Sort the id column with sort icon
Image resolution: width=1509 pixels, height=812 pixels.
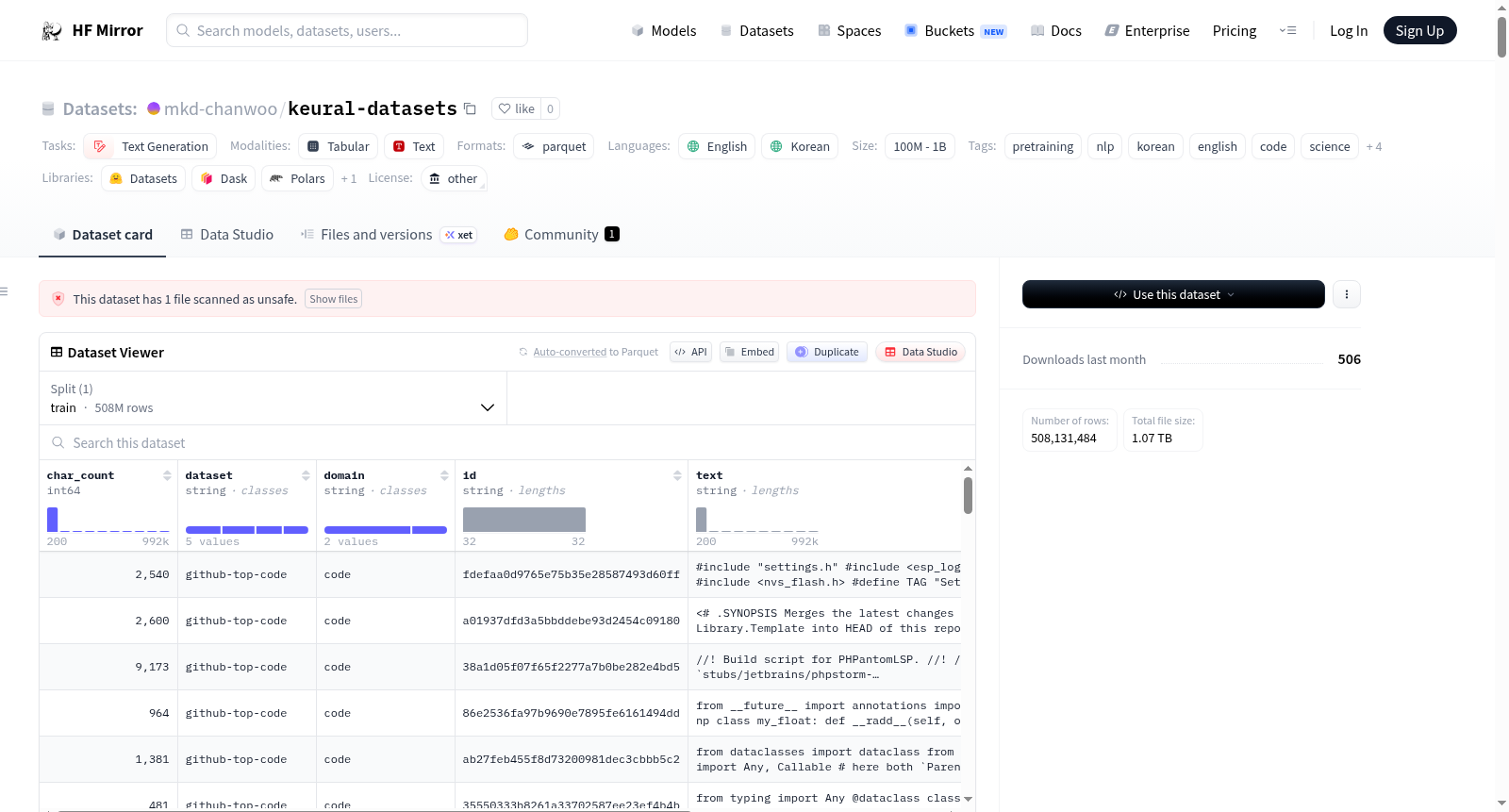pos(677,475)
